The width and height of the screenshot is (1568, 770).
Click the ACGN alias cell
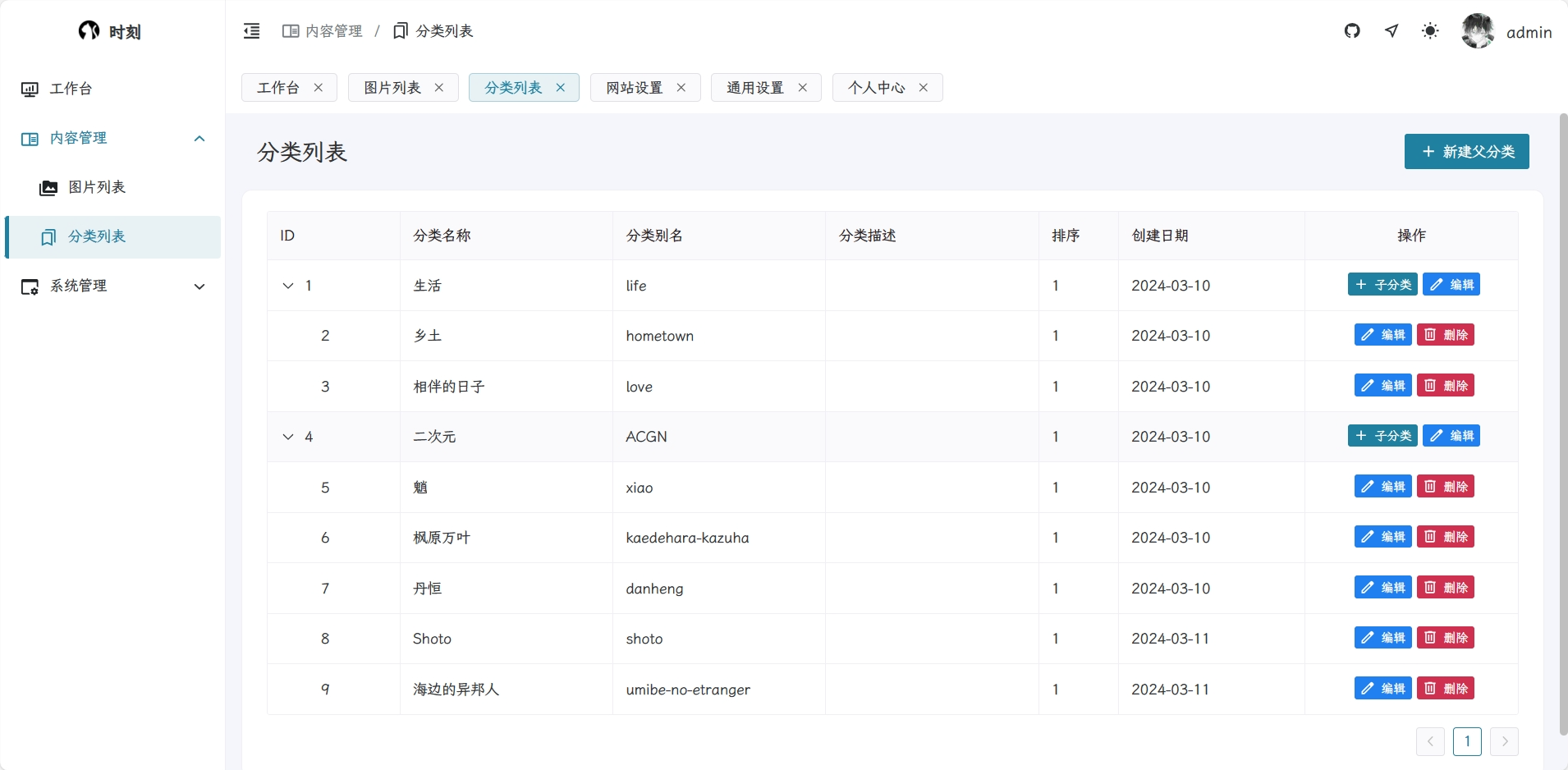pyautogui.click(x=719, y=437)
